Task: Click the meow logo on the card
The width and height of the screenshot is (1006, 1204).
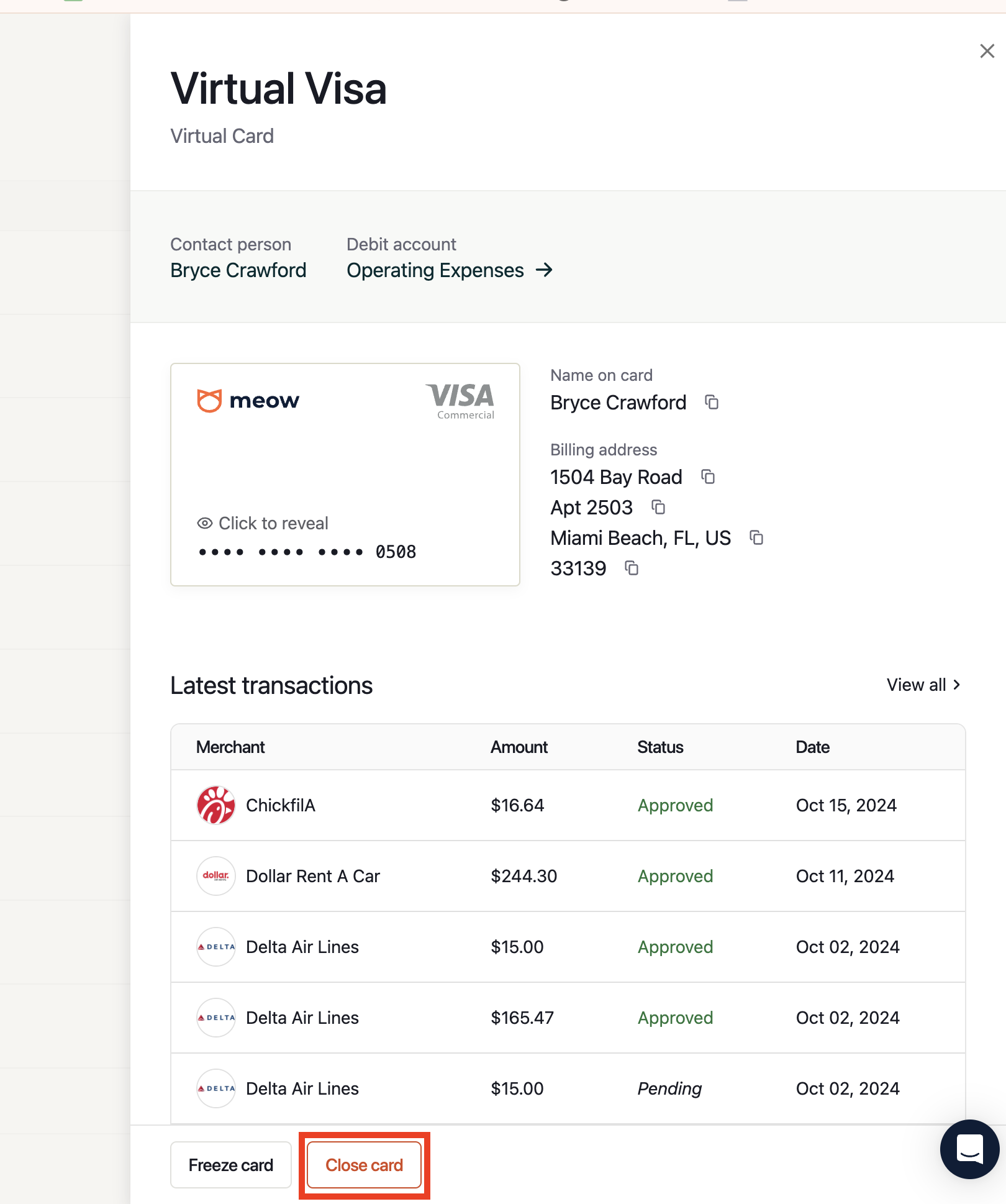Action: (248, 401)
